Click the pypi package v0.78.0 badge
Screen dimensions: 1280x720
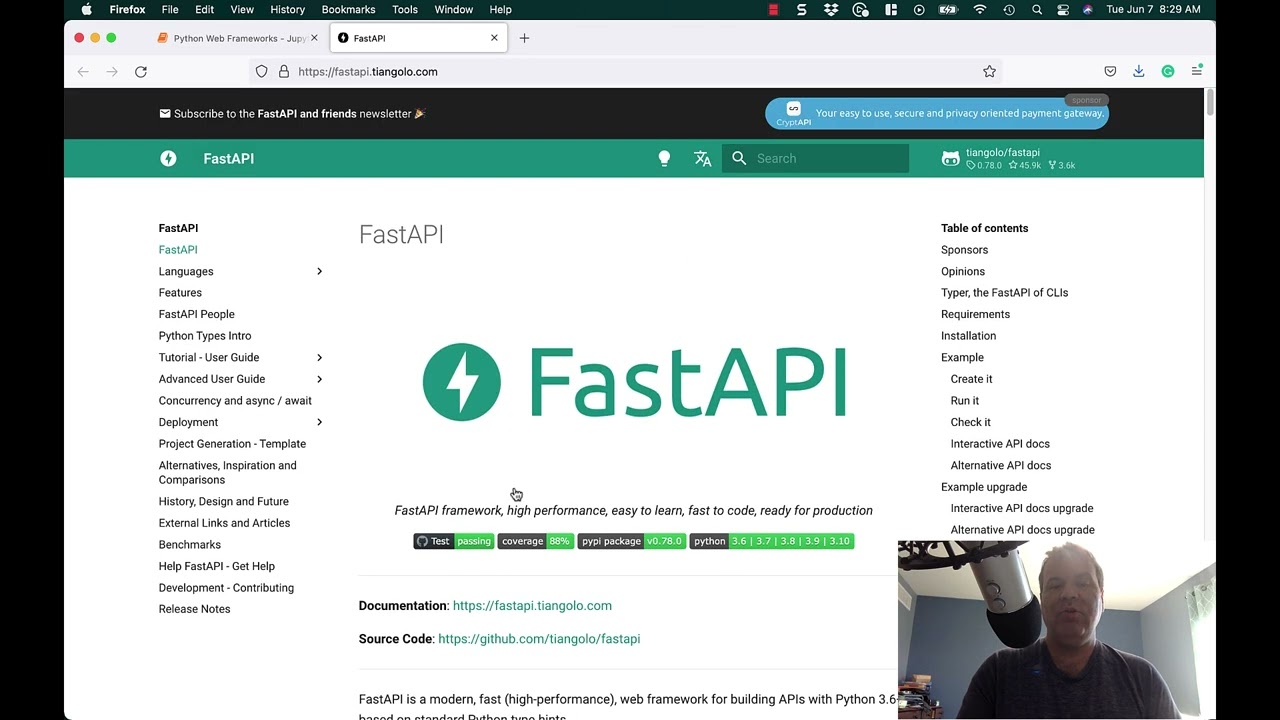click(x=631, y=541)
